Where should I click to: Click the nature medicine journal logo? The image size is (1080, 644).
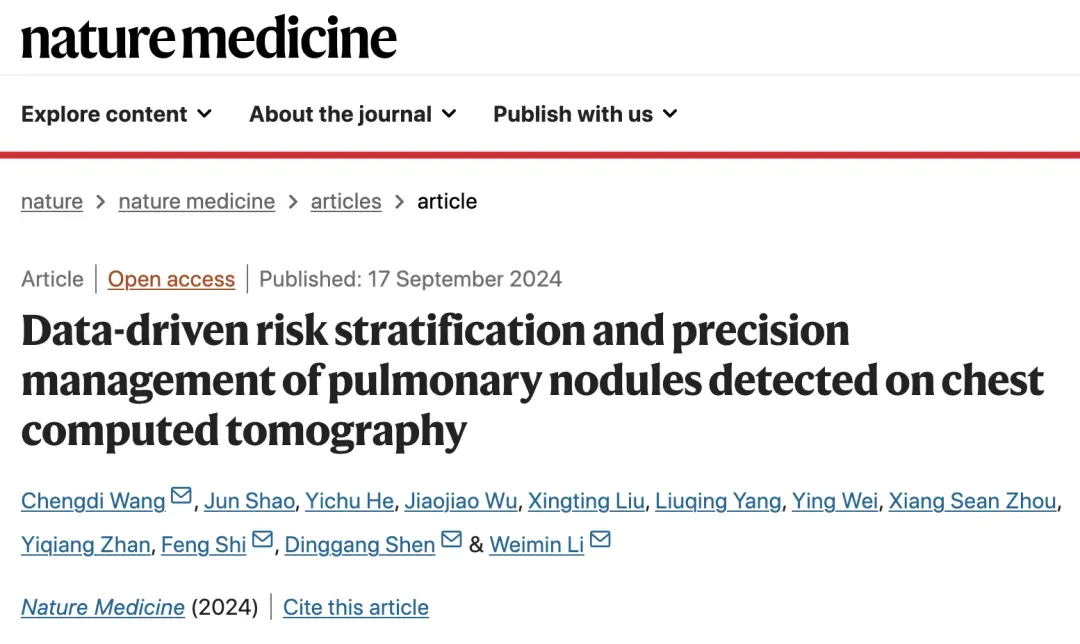point(209,38)
